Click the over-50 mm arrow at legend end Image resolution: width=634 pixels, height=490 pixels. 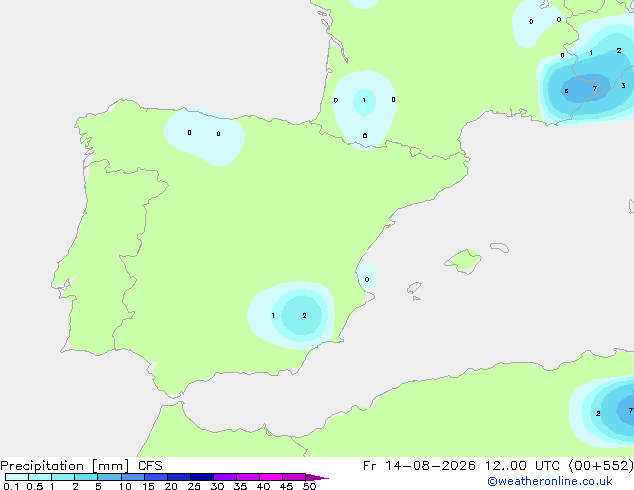tap(317, 477)
